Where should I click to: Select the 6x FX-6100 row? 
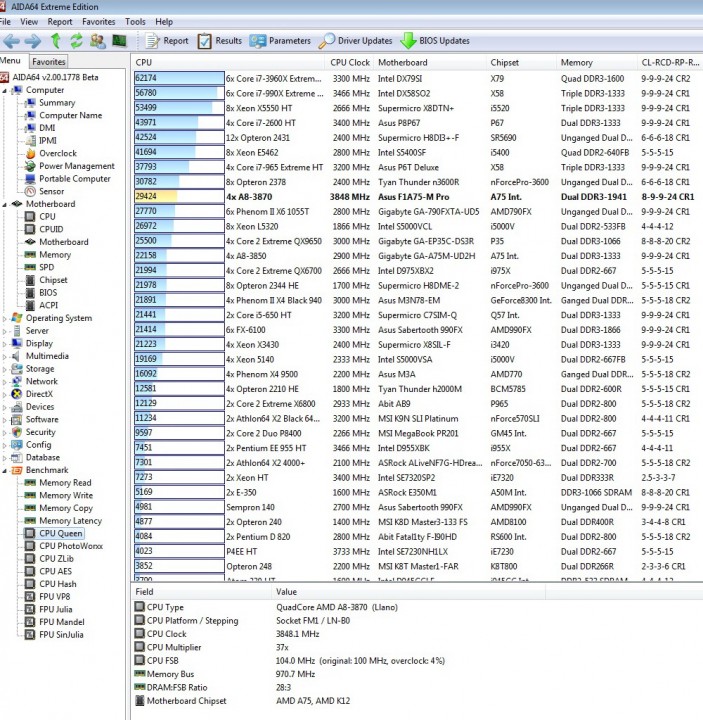coord(417,330)
